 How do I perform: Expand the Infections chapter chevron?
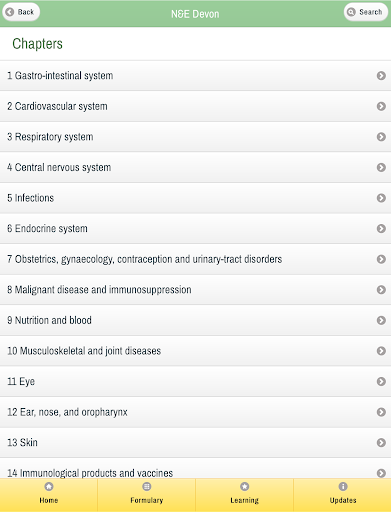pyautogui.click(x=381, y=198)
